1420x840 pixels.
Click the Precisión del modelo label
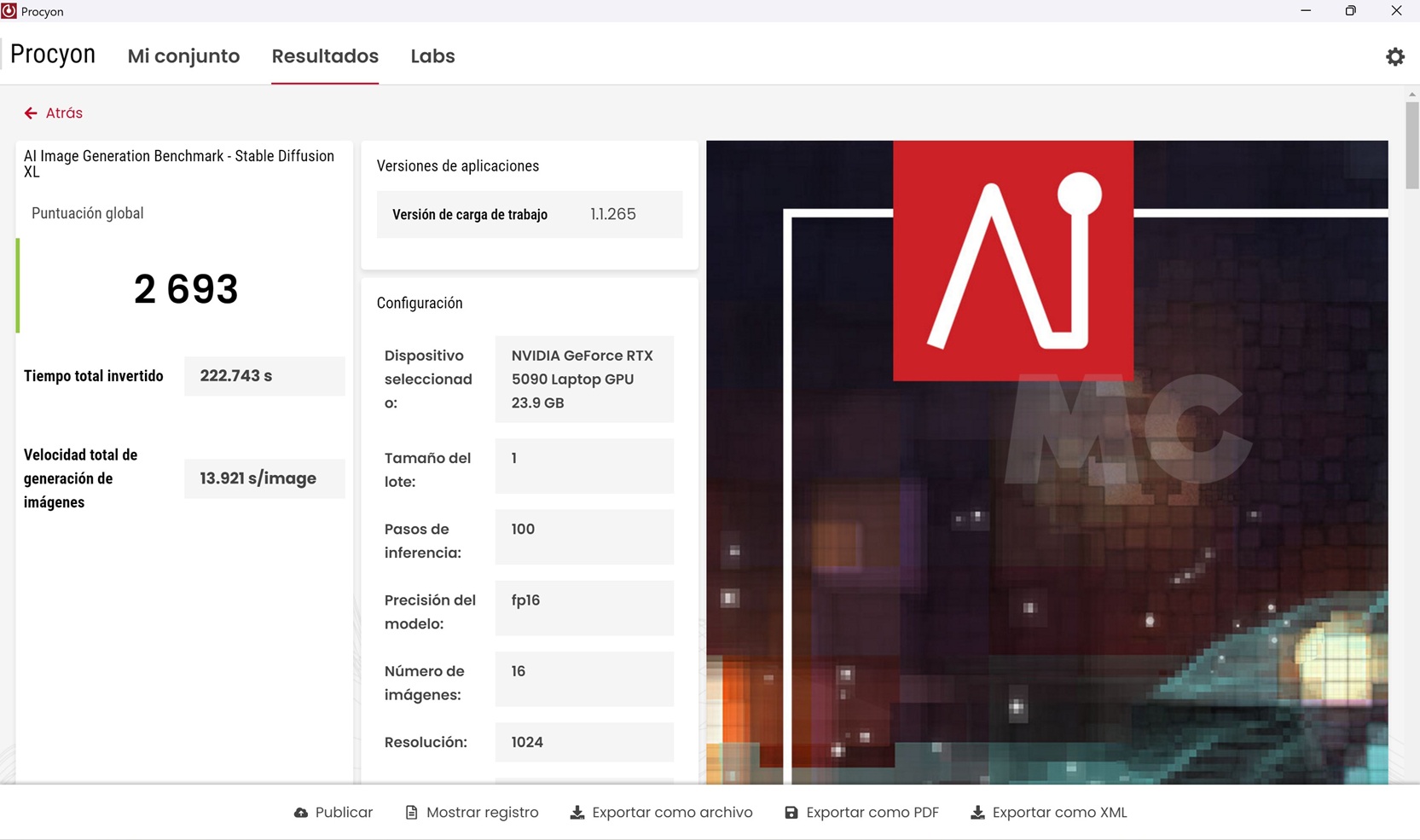[430, 612]
